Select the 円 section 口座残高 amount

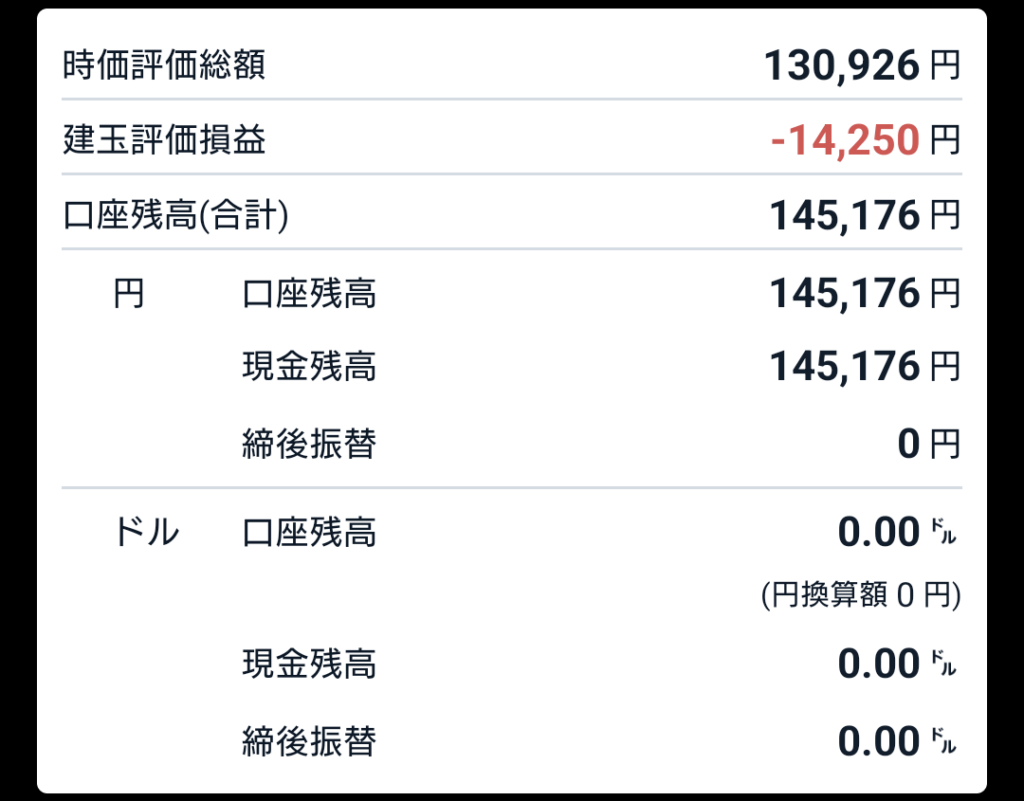tap(864, 294)
